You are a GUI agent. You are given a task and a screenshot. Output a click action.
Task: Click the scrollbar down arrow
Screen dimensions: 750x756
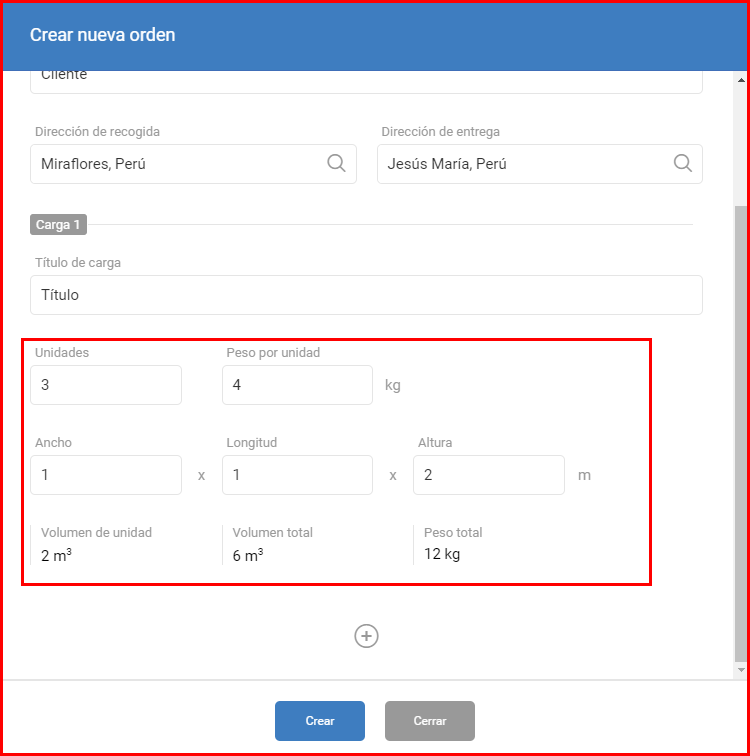point(741,670)
